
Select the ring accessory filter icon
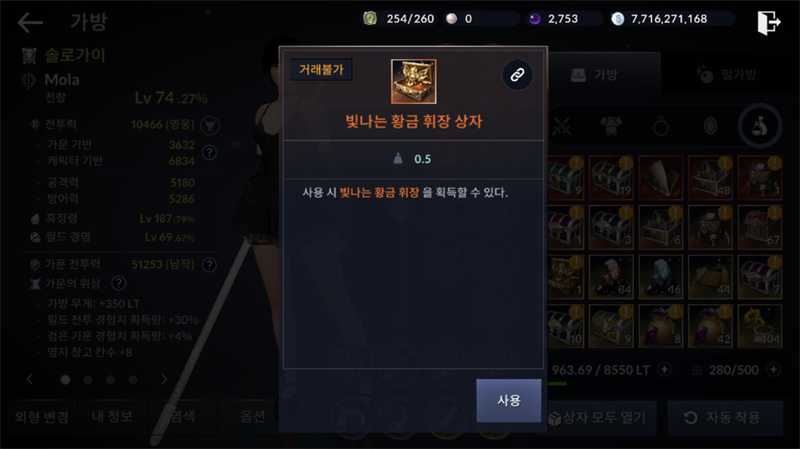660,126
